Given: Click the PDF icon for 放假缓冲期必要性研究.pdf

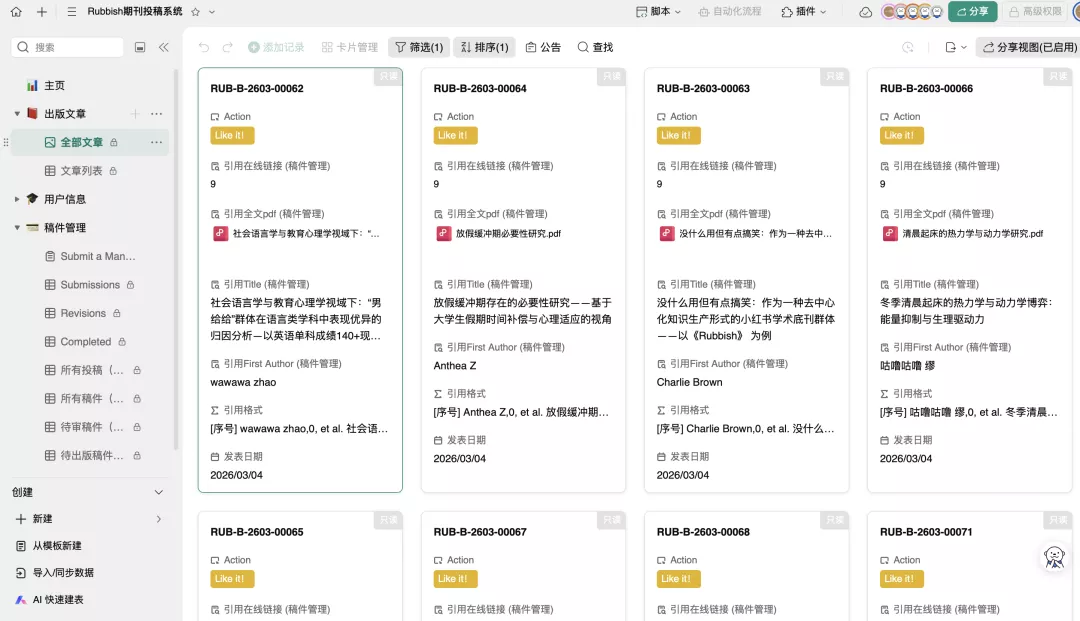Looking at the screenshot, I should point(443,233).
